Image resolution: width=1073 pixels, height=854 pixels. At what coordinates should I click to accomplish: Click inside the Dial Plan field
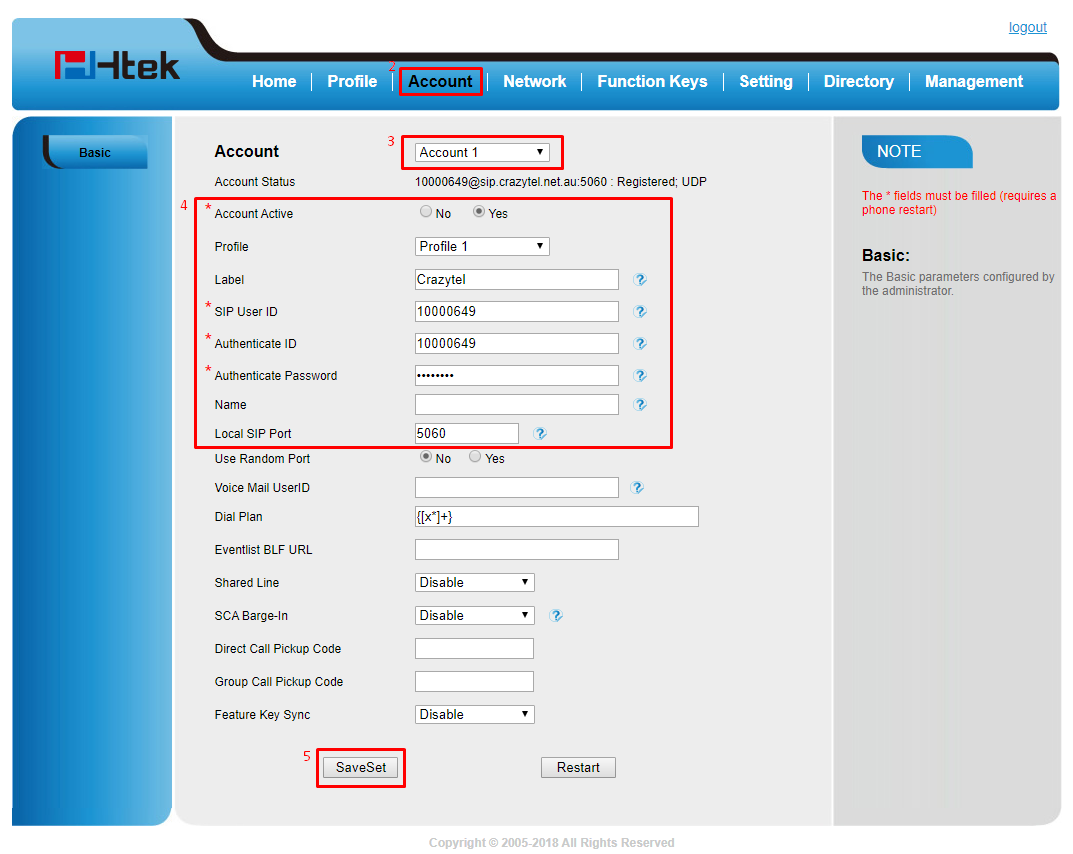[556, 517]
